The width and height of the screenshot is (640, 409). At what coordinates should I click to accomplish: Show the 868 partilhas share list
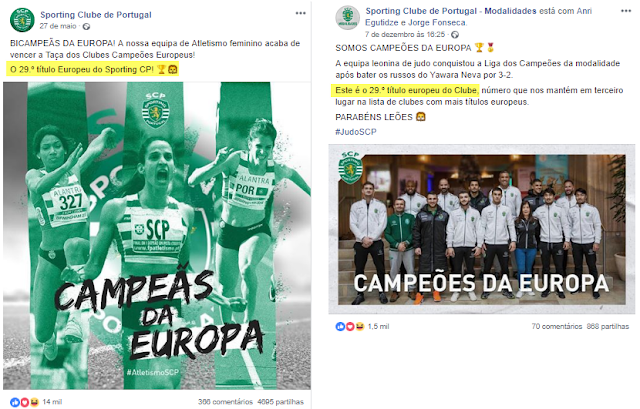(x=608, y=327)
